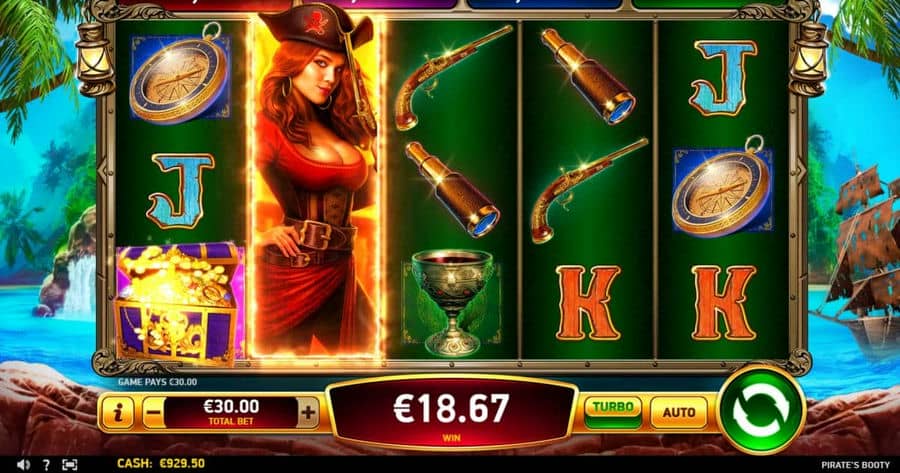The image size is (900, 473).
Task: Click the green spin button
Action: pyautogui.click(x=761, y=410)
